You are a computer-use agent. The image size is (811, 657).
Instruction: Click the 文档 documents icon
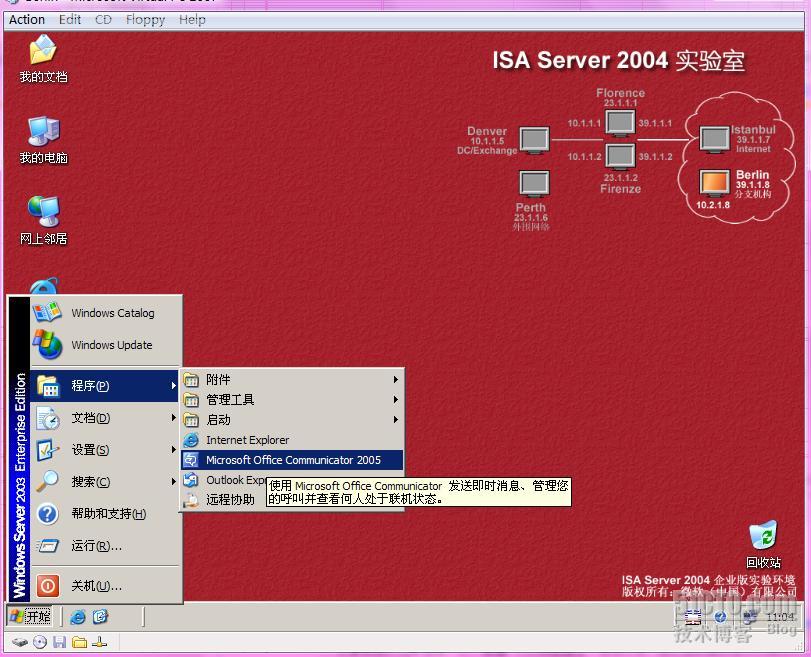point(48,418)
